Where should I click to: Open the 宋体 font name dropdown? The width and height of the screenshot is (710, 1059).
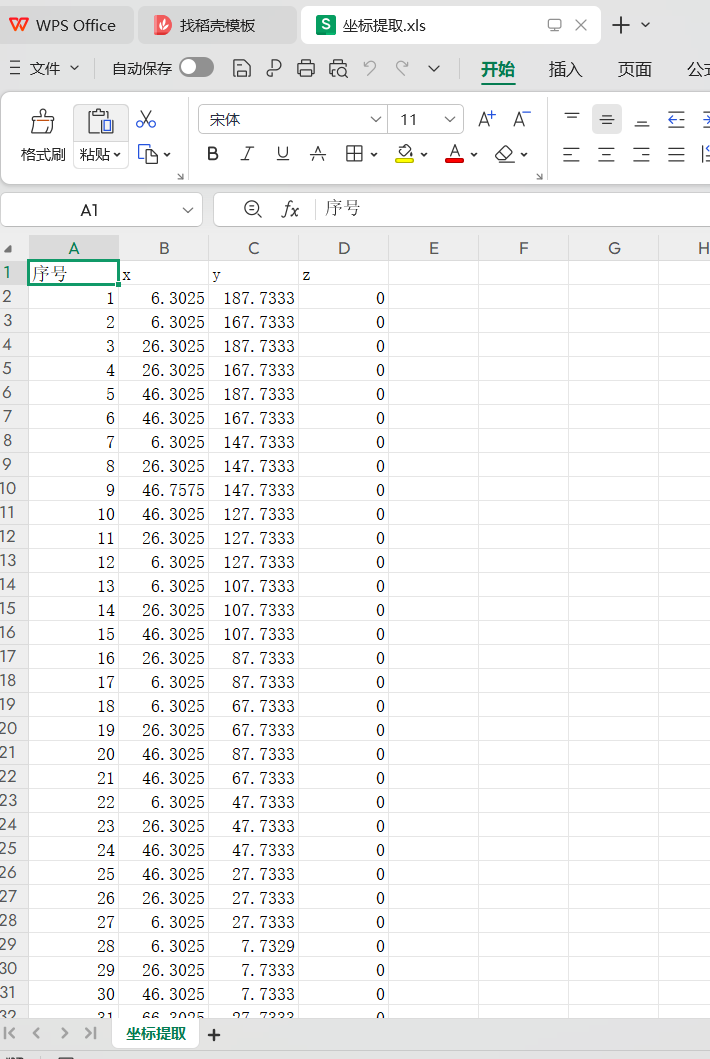376,119
